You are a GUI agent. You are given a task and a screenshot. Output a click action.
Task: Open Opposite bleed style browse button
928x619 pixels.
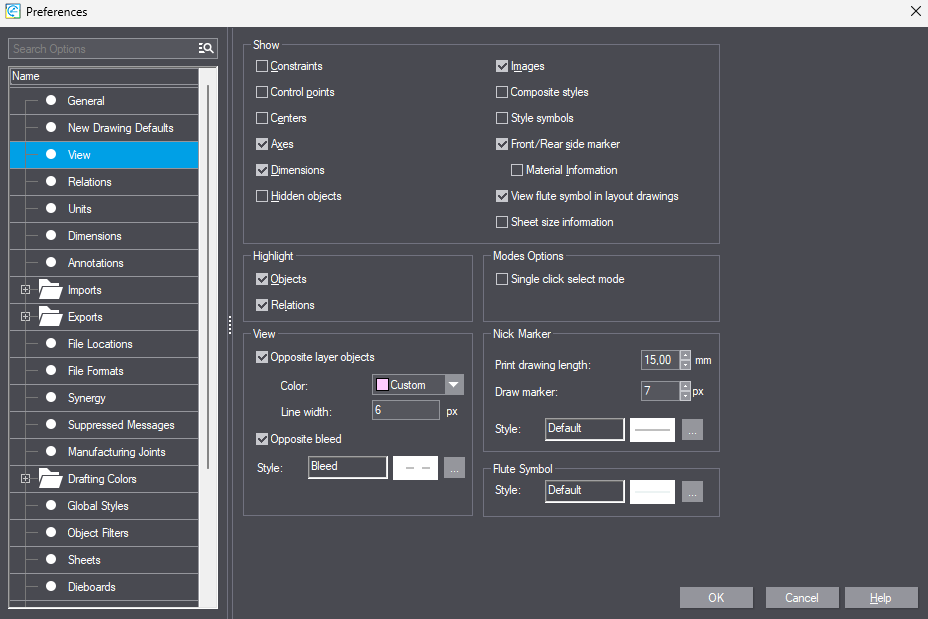pyautogui.click(x=454, y=467)
